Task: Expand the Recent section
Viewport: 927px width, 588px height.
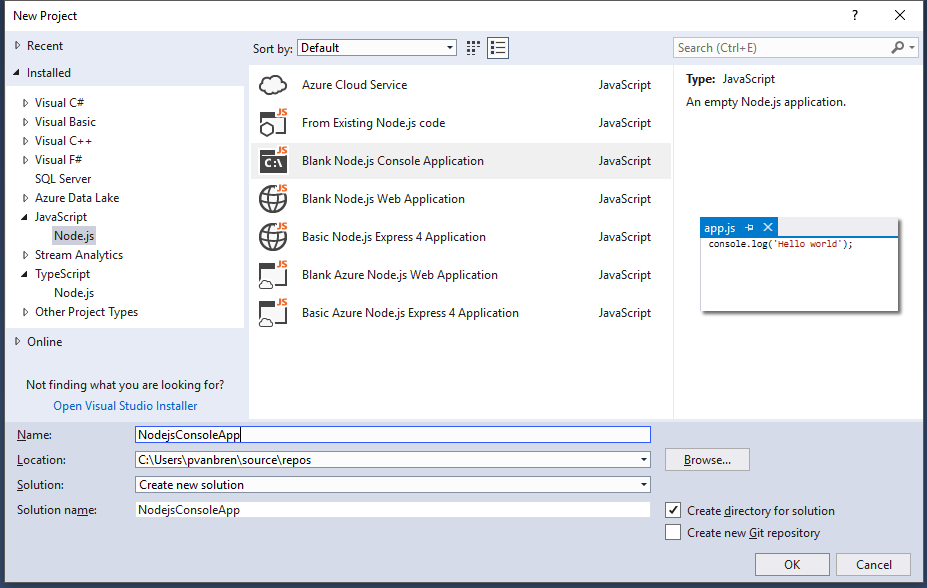Action: point(18,46)
